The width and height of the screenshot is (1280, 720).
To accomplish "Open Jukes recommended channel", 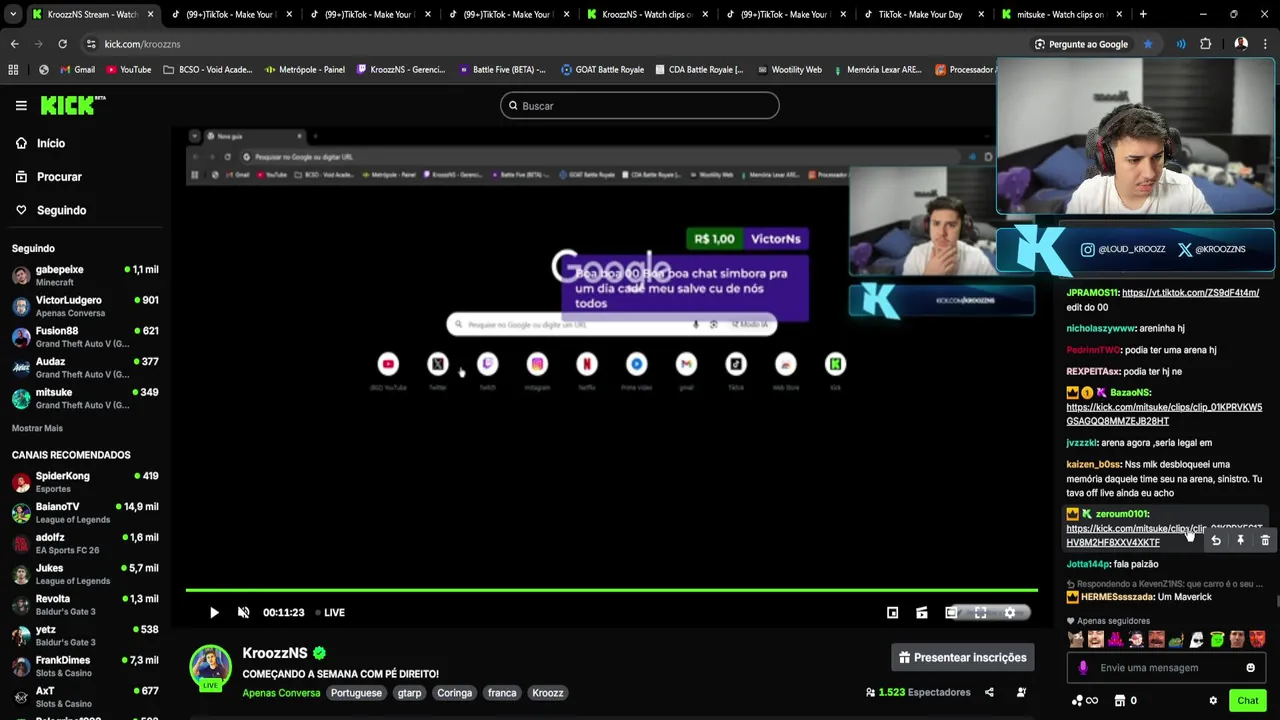I will coord(85,574).
